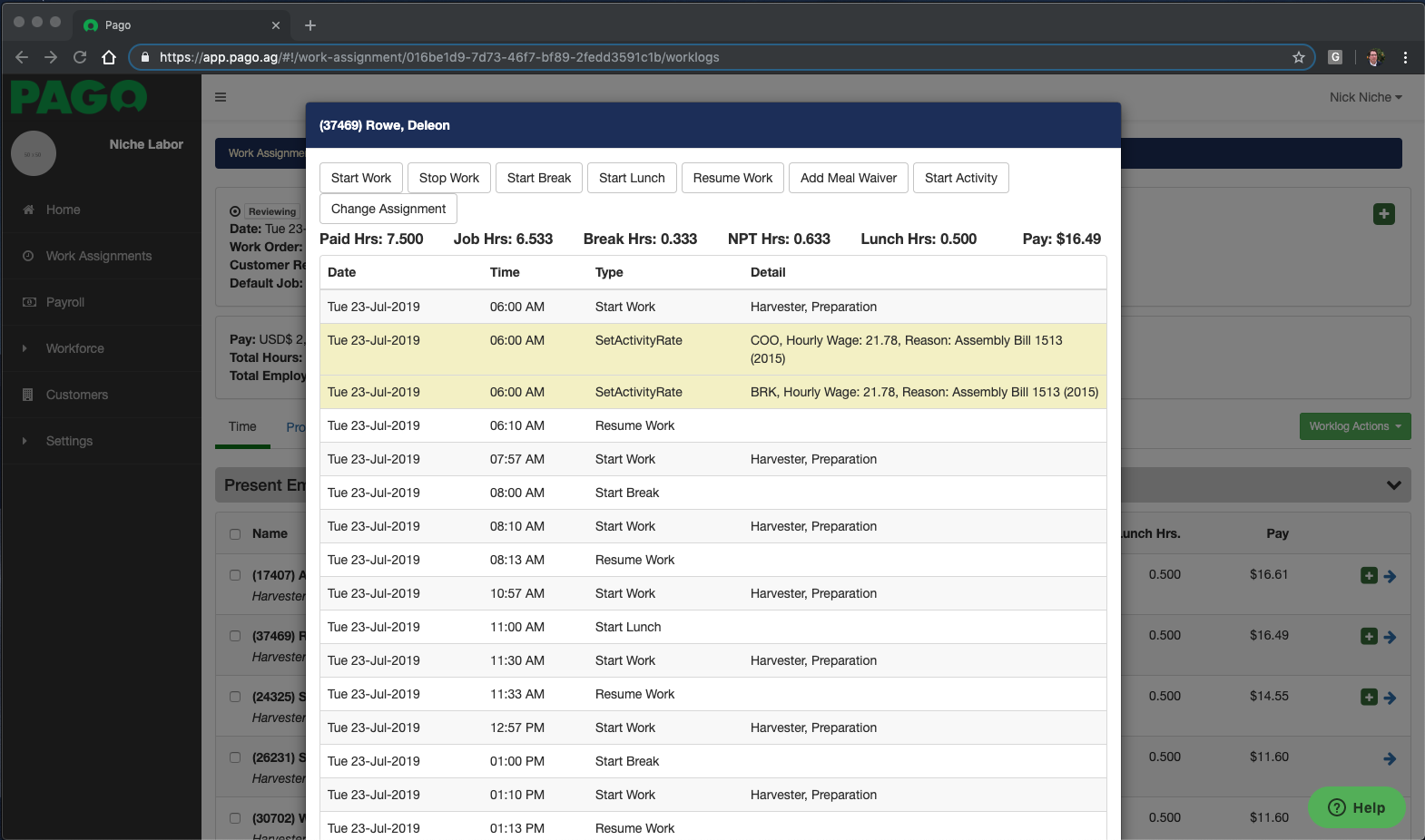The height and width of the screenshot is (840, 1425).
Task: Go back with browser back arrow
Action: tap(23, 57)
